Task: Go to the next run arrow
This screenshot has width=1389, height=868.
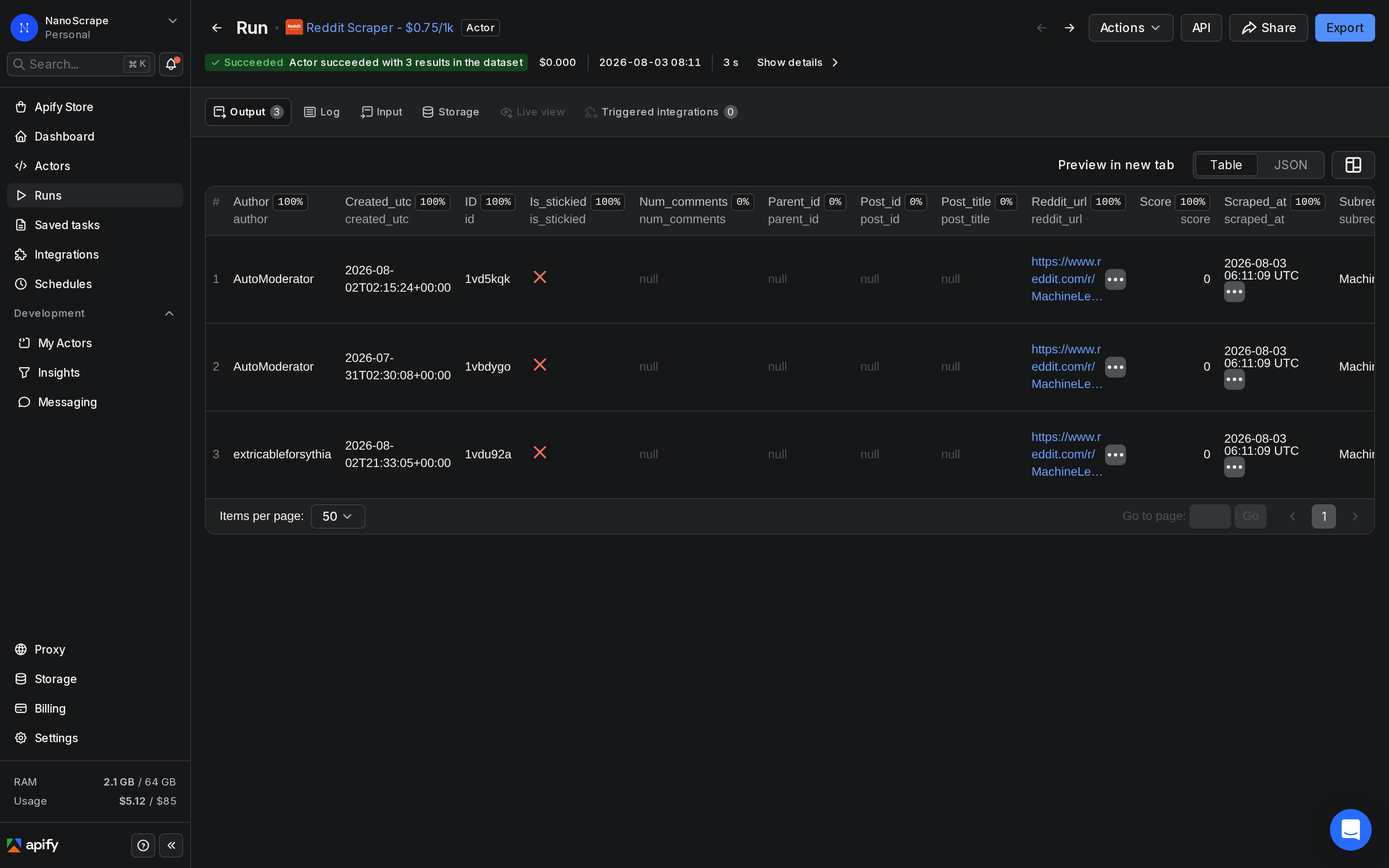Action: pyautogui.click(x=1069, y=27)
